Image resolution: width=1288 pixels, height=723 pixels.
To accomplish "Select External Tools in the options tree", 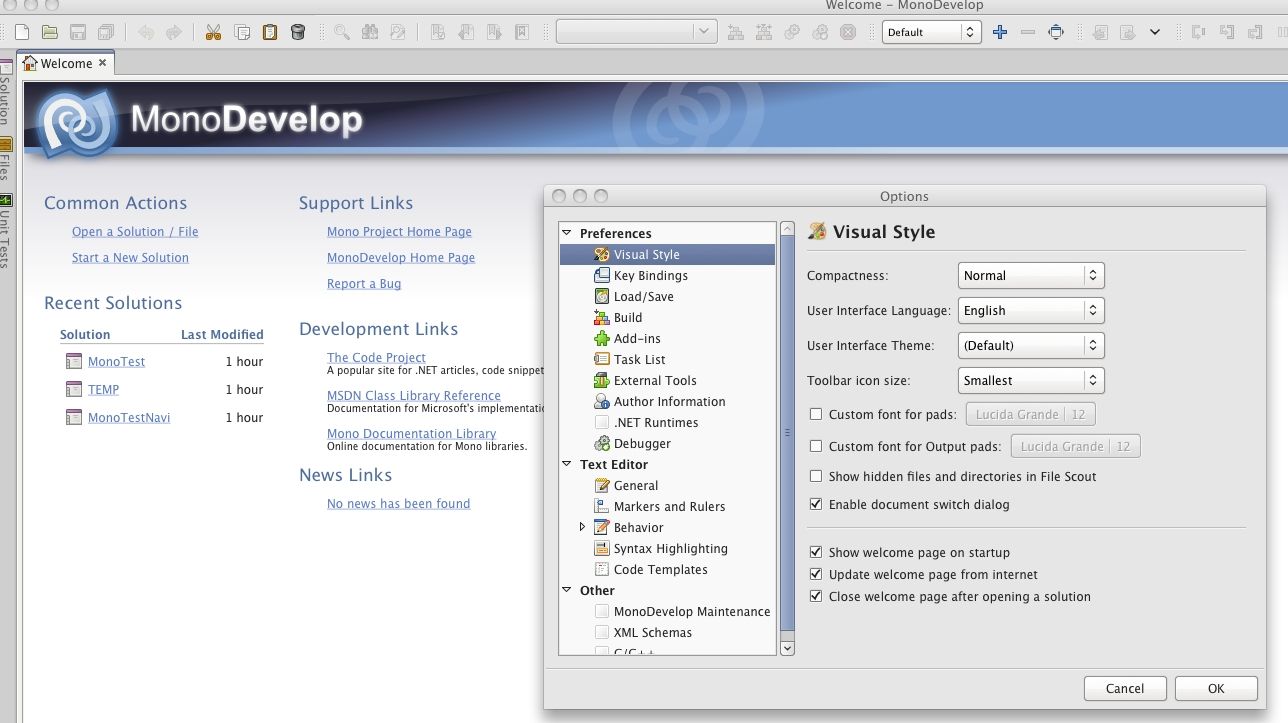I will 655,380.
